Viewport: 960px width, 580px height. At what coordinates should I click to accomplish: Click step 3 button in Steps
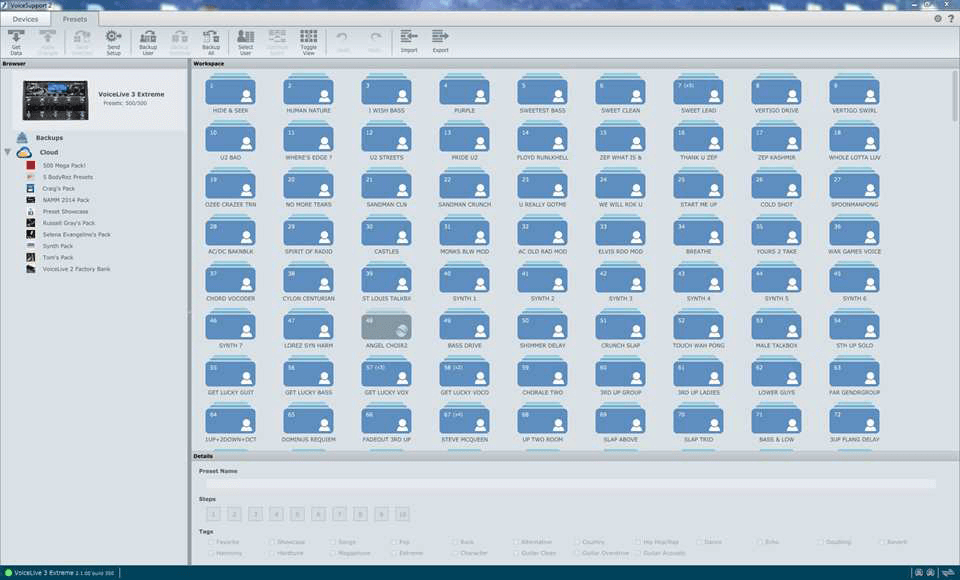coord(255,514)
